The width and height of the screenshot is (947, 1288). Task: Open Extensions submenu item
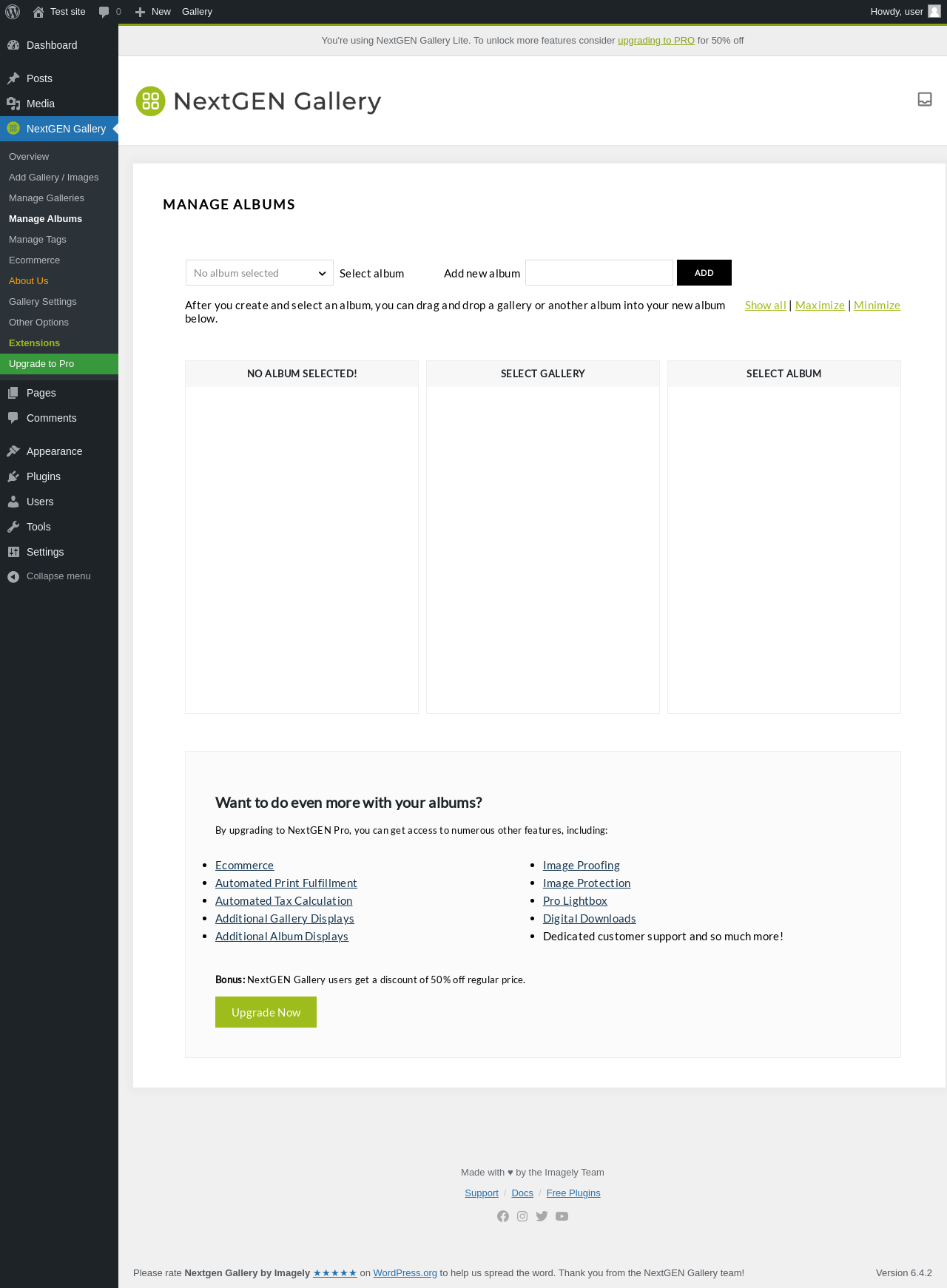point(34,343)
